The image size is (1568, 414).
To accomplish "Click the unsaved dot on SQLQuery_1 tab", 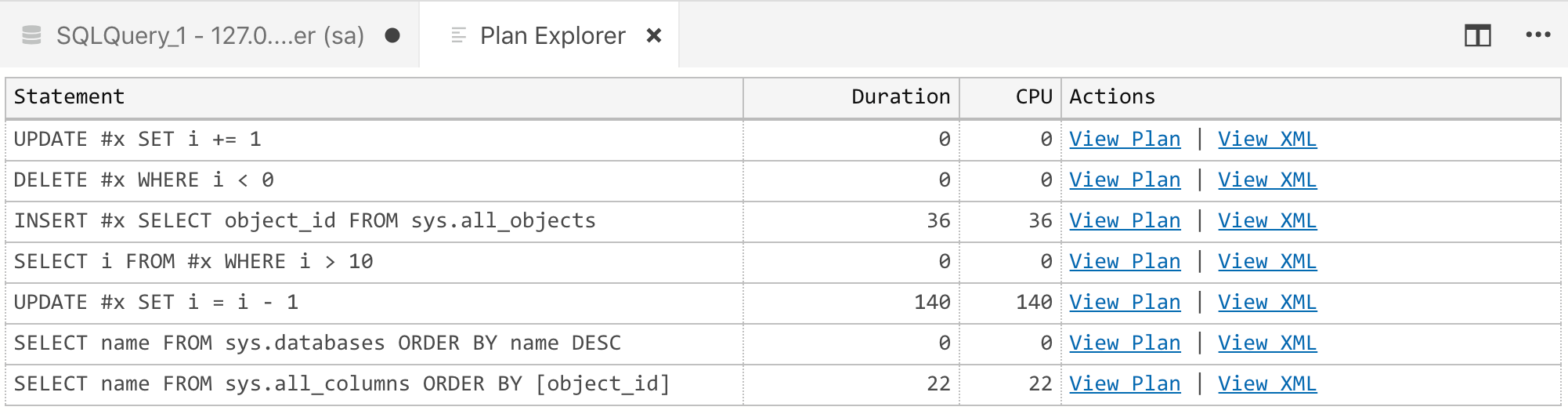I will (393, 35).
